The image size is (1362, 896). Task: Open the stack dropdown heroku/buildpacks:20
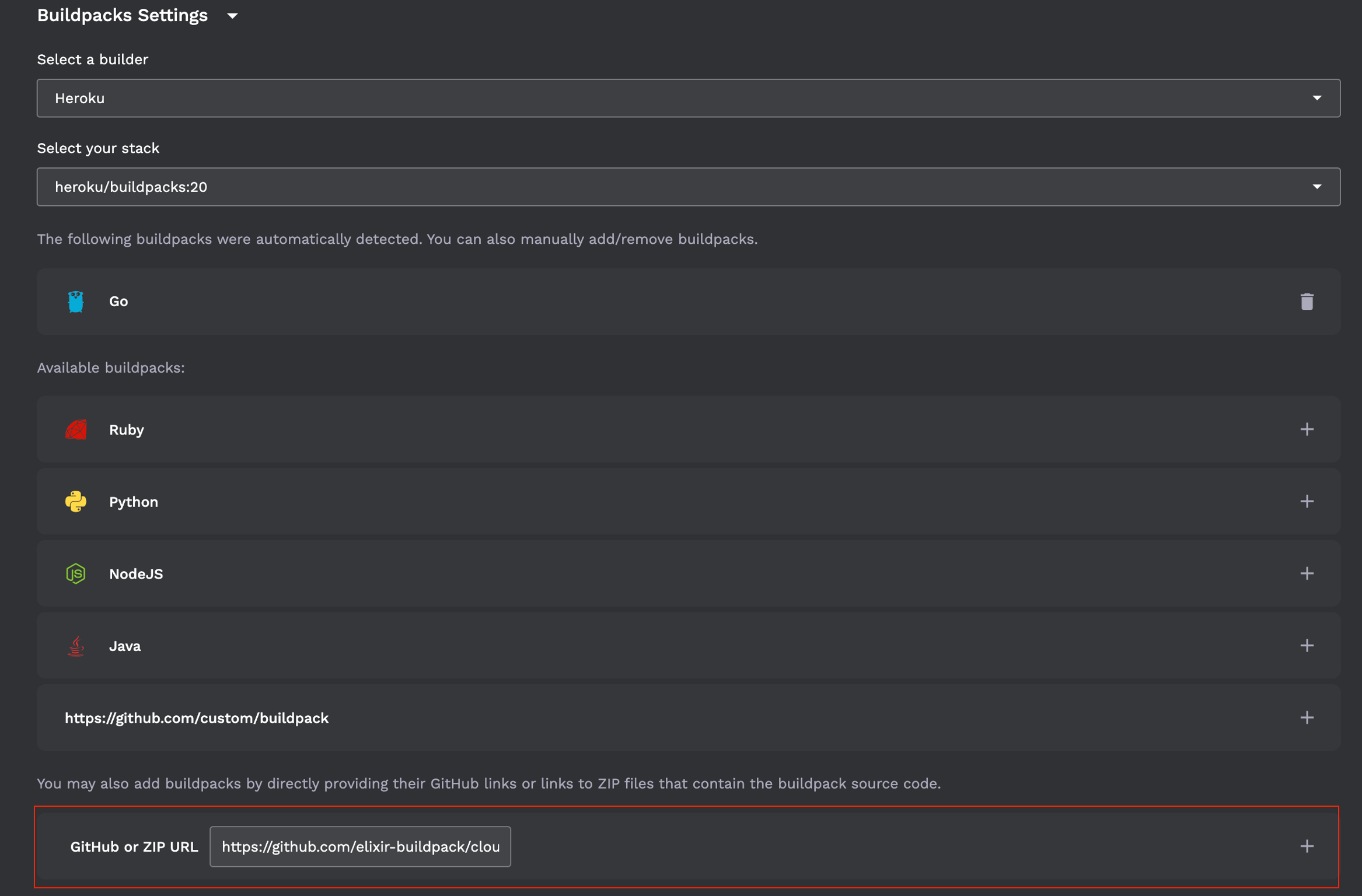point(689,187)
